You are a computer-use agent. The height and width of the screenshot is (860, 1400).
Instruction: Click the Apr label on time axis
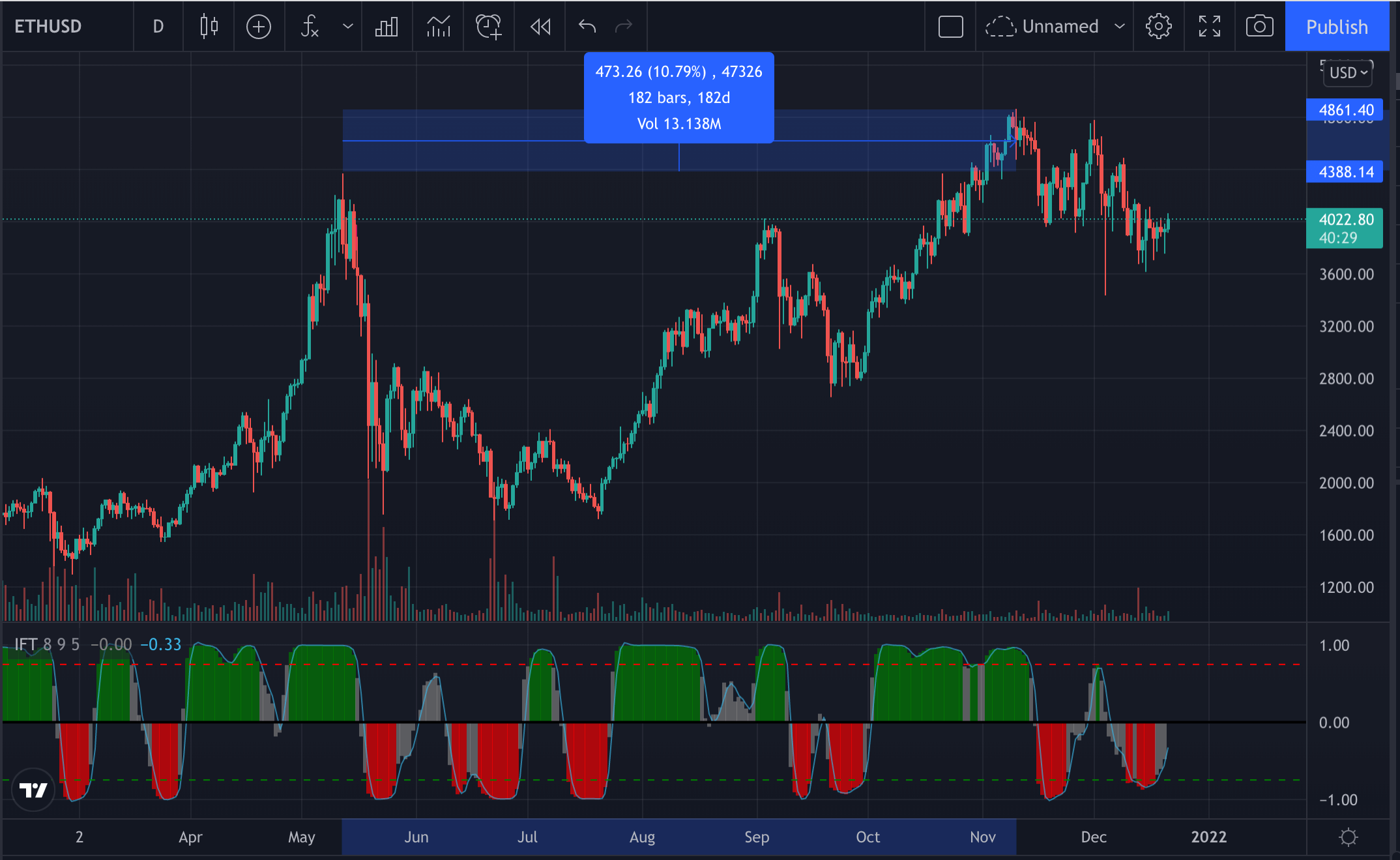(190, 837)
